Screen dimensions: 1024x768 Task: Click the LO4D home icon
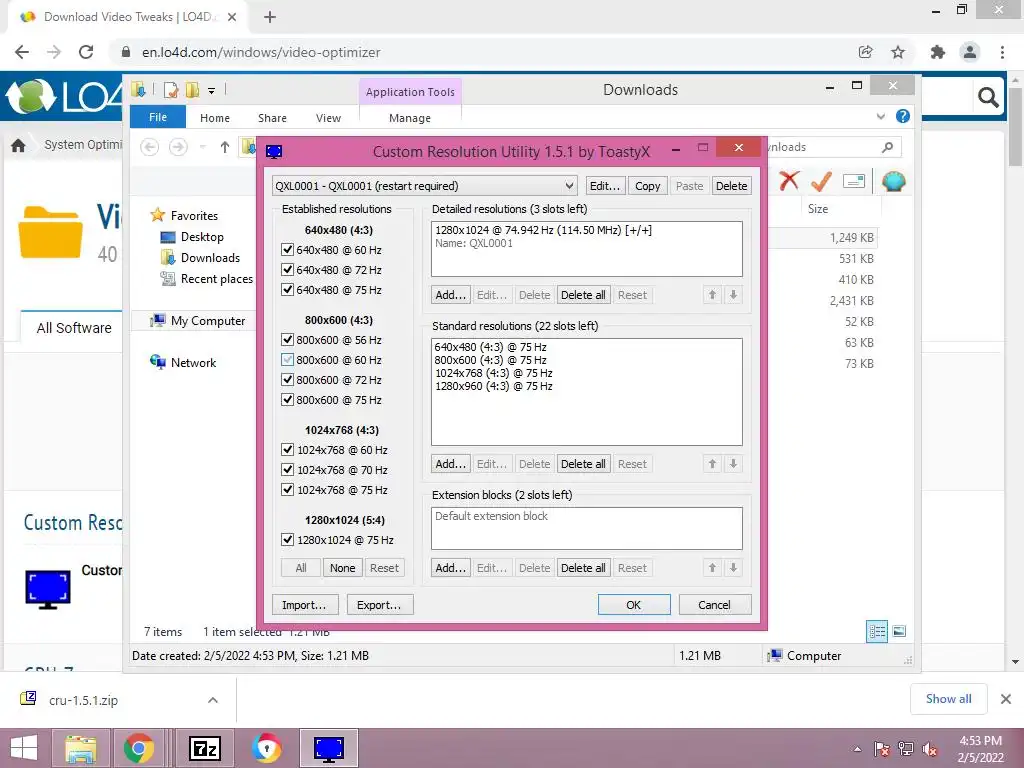pyautogui.click(x=18, y=145)
